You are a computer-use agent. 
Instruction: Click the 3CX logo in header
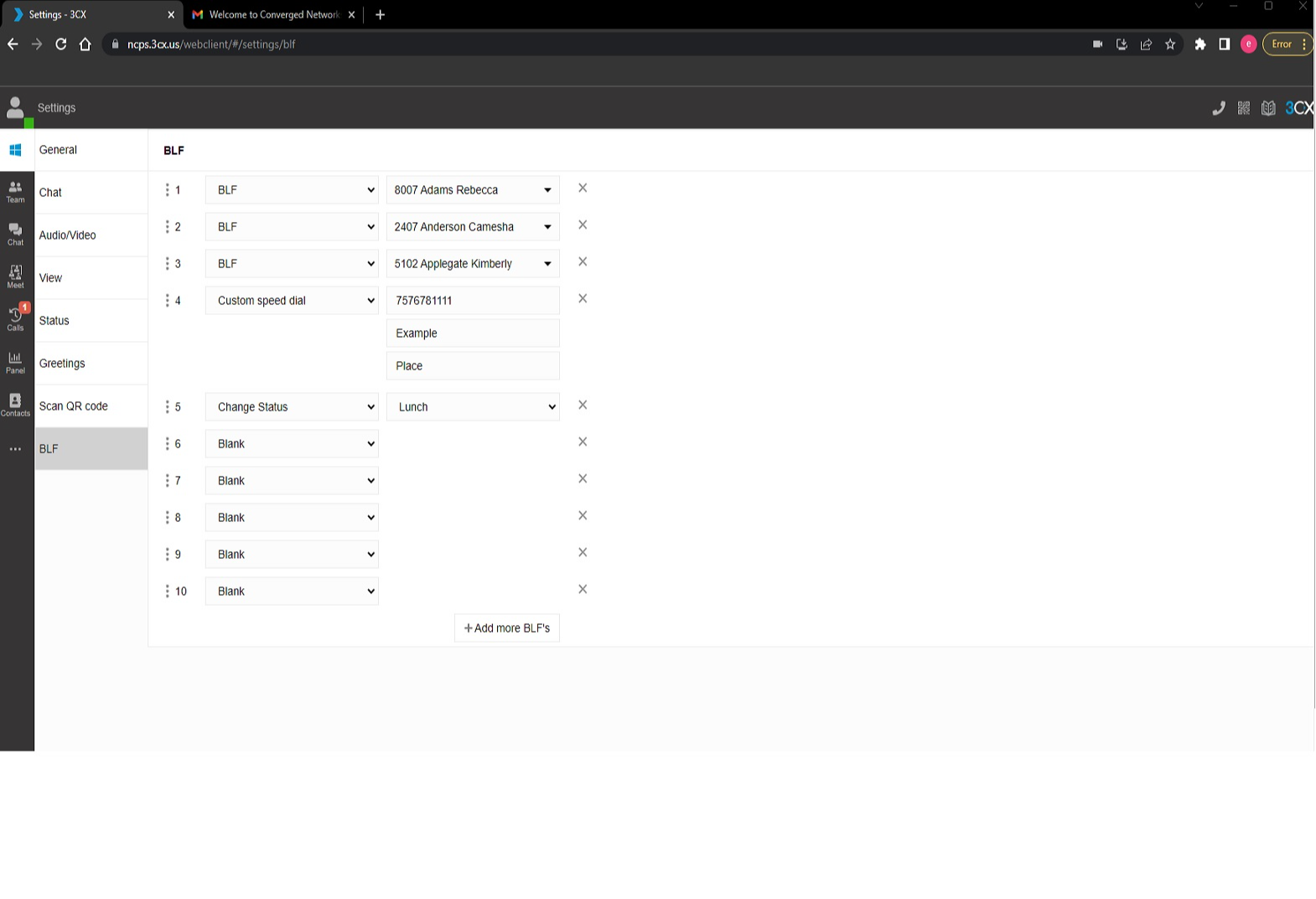(x=1299, y=108)
